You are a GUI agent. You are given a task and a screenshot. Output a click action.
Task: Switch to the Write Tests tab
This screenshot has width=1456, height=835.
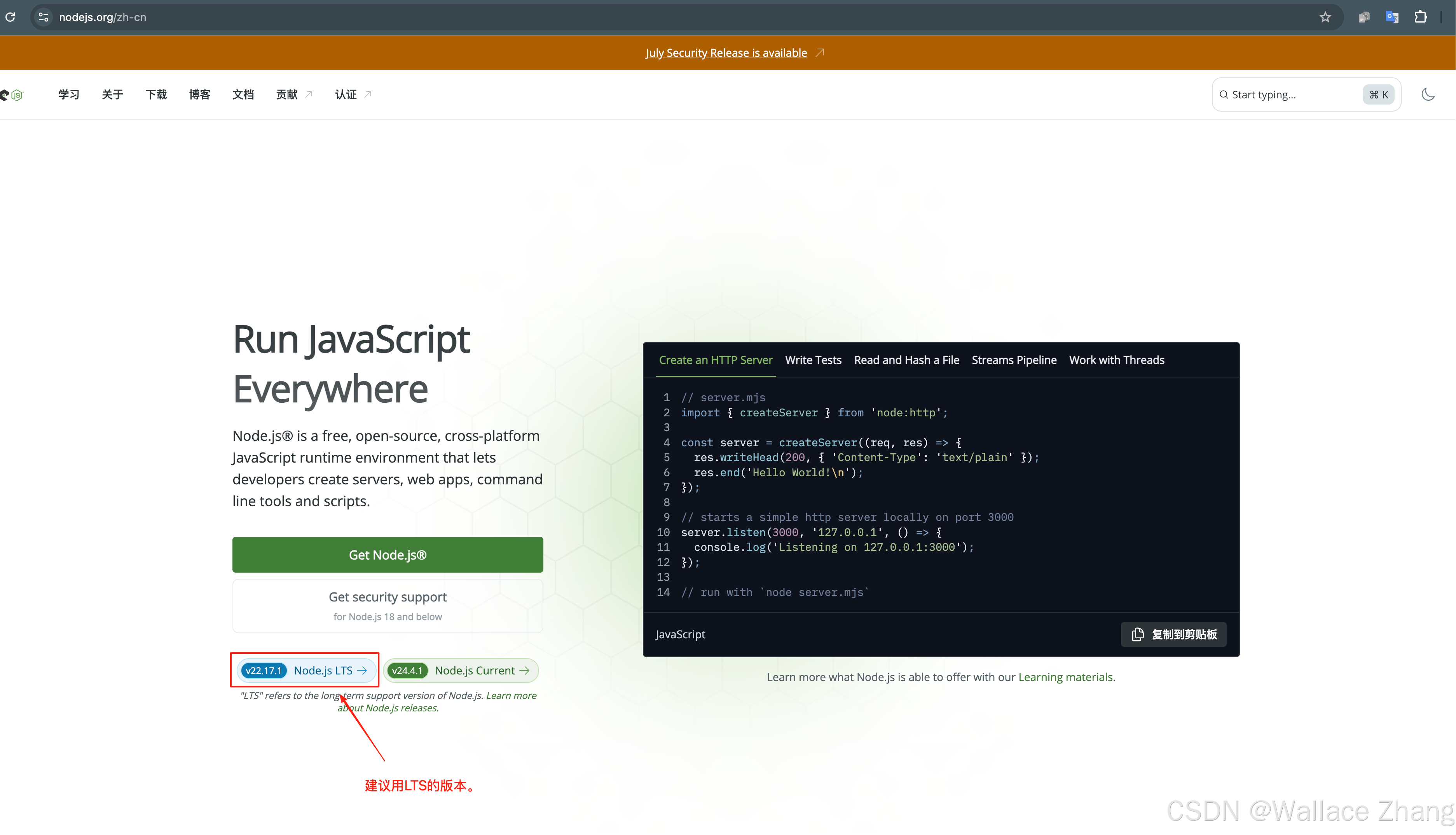pyautogui.click(x=813, y=360)
